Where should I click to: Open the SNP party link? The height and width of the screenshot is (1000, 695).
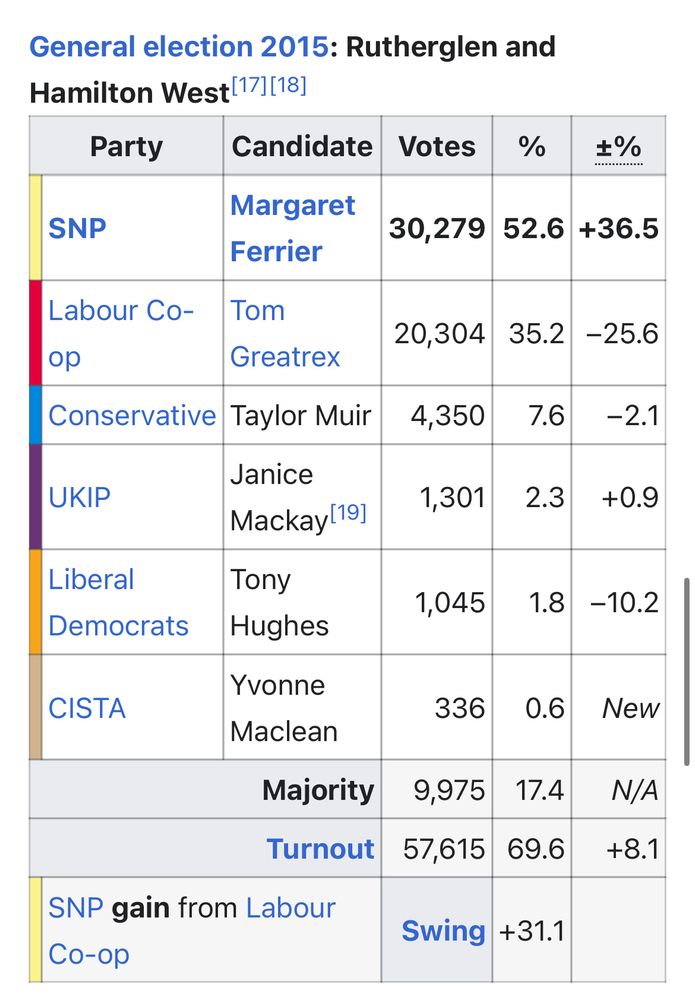(x=77, y=228)
